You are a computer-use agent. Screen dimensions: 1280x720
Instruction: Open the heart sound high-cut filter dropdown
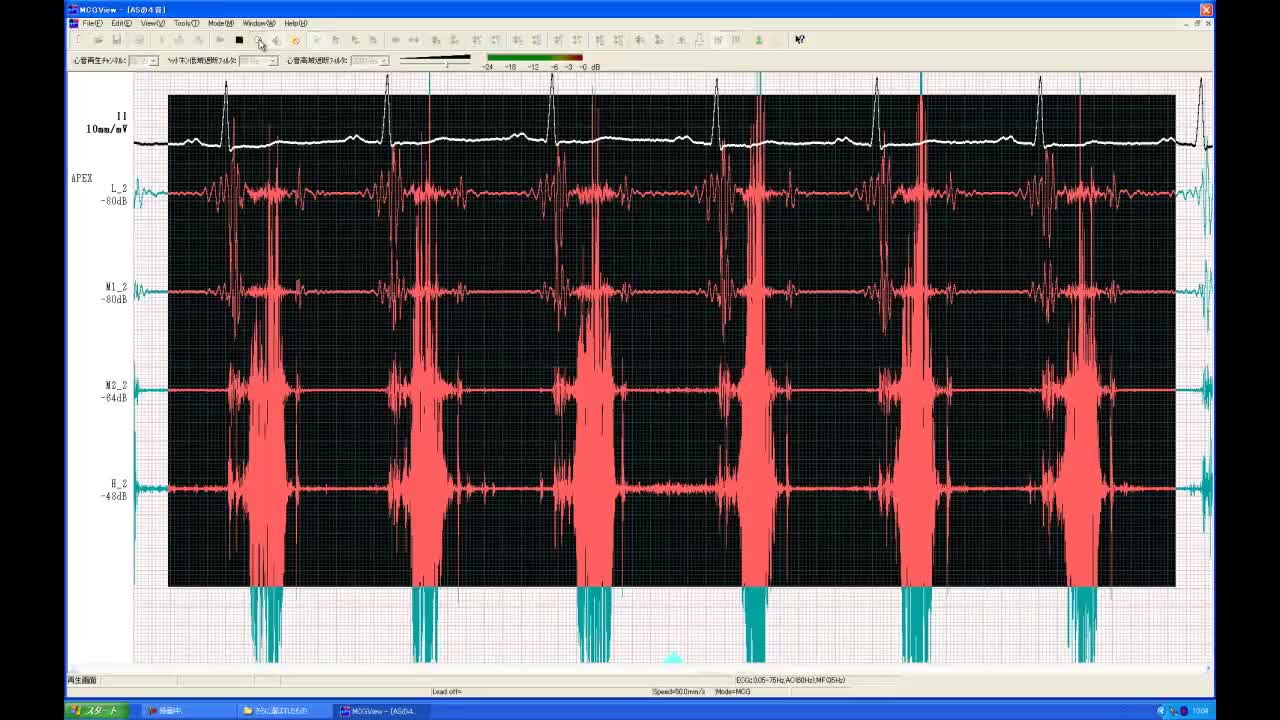(384, 61)
